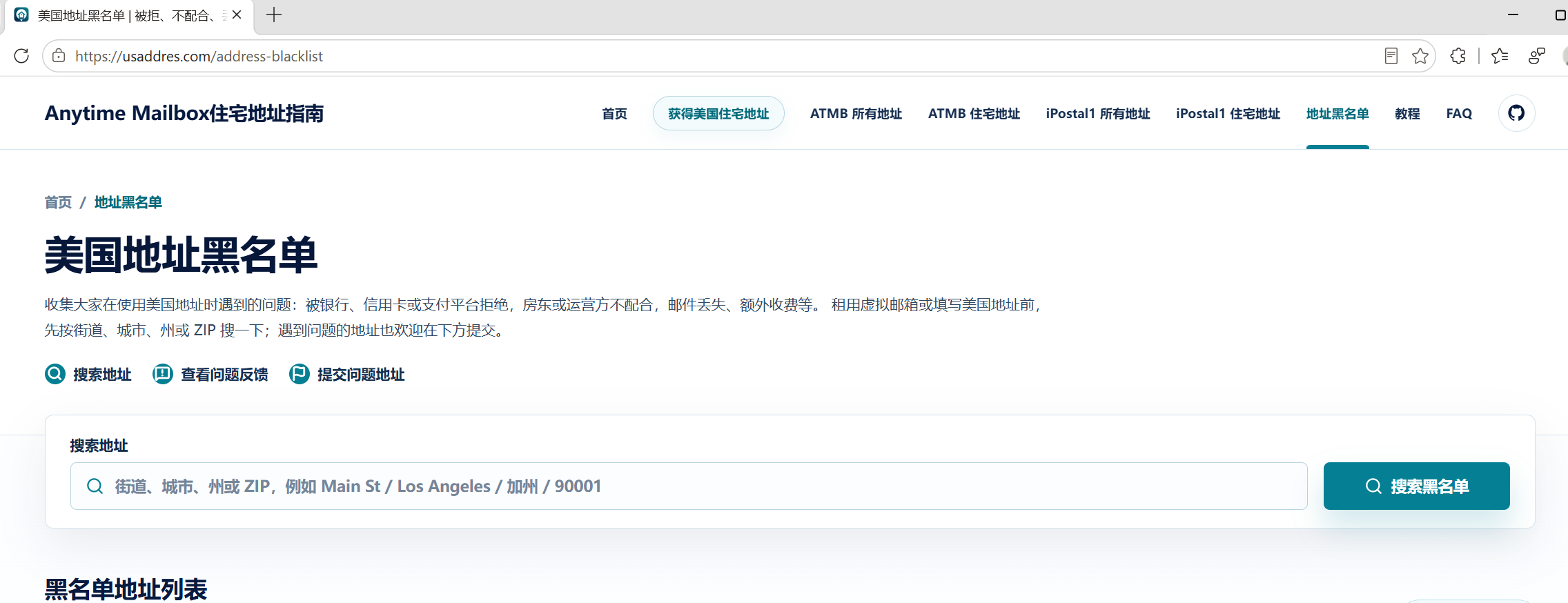1568x603 pixels.
Task: Click 地址黑名单 breadcrumb link
Action: pos(128,202)
